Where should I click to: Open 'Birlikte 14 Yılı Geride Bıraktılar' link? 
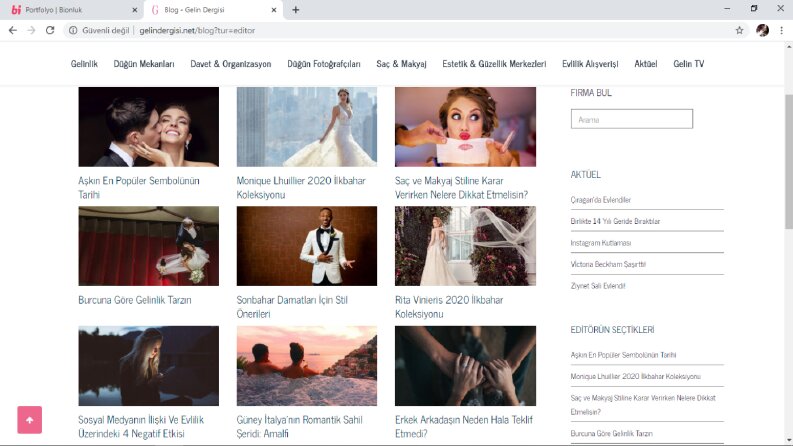(615, 221)
